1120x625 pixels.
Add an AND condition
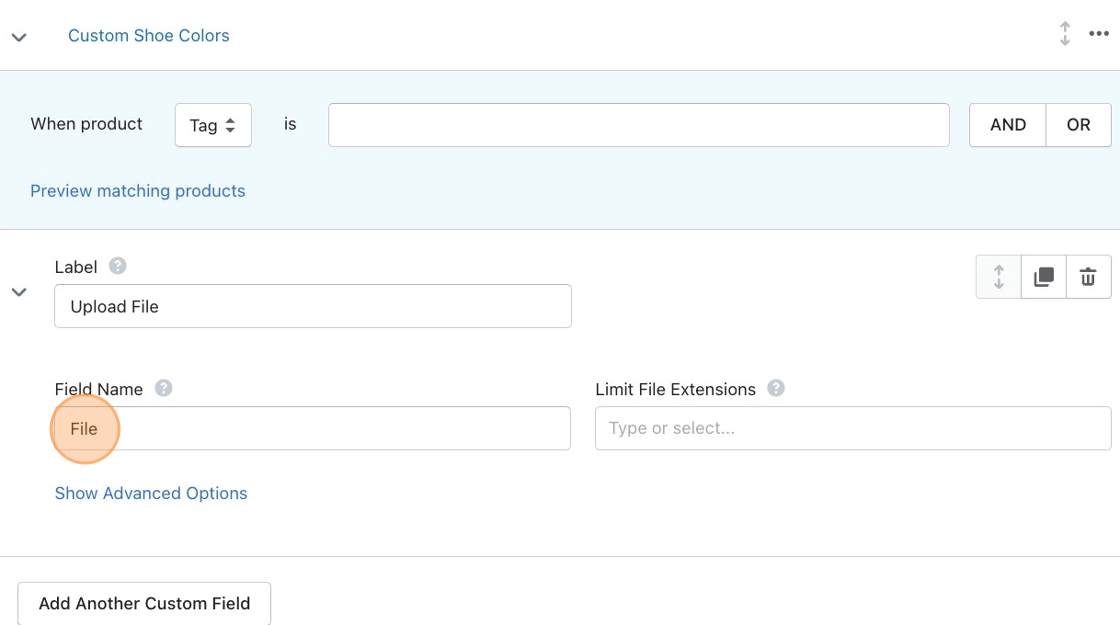tap(1007, 125)
